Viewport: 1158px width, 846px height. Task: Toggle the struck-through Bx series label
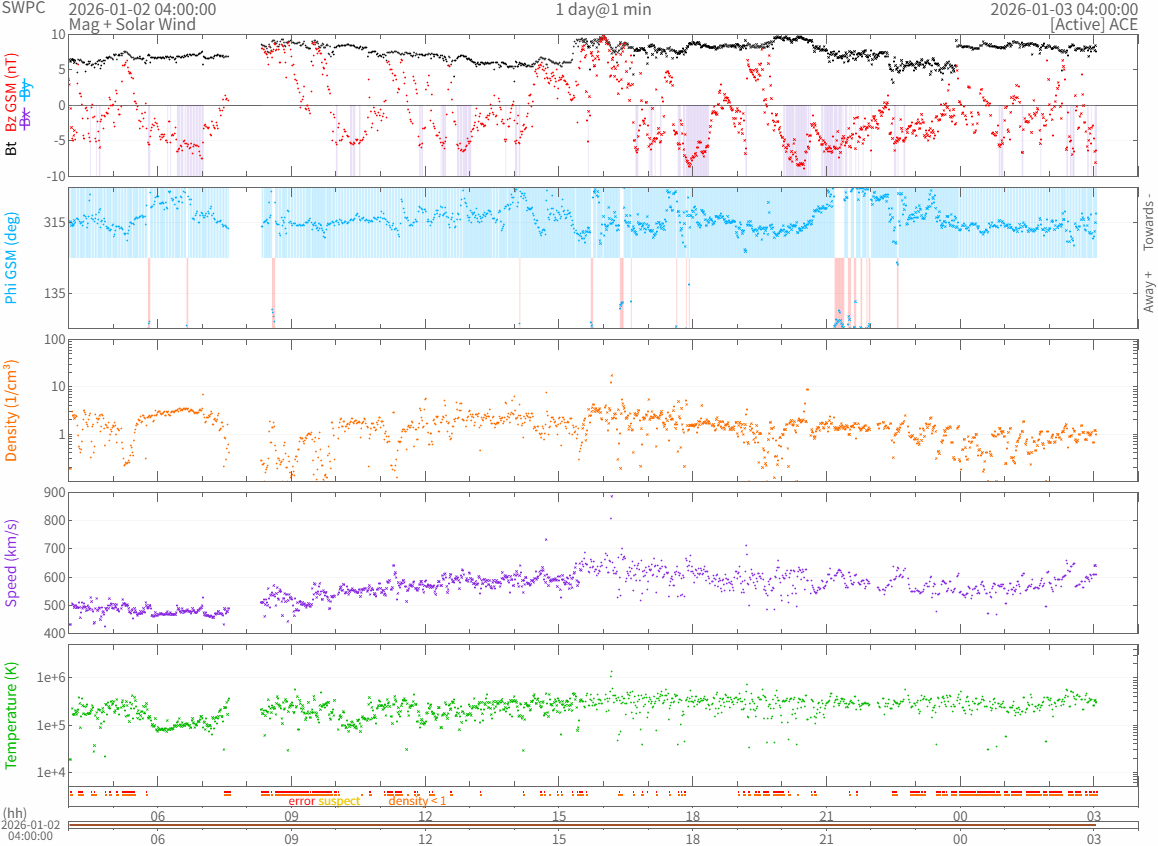[x=27, y=117]
